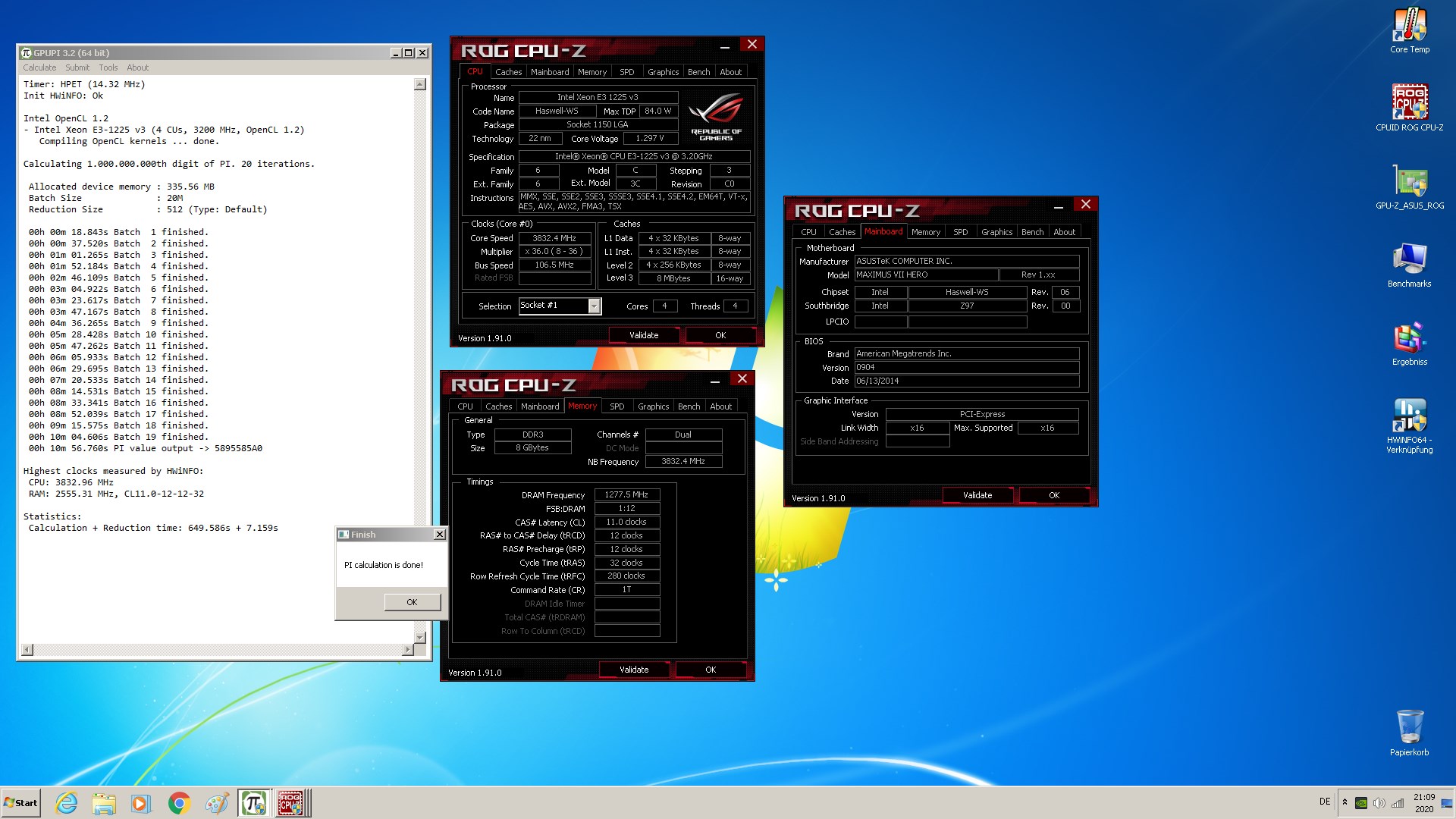Open HWiNFO64 Verknüpfung desktop icon
This screenshot has height=819, width=1456.
click(x=1409, y=426)
